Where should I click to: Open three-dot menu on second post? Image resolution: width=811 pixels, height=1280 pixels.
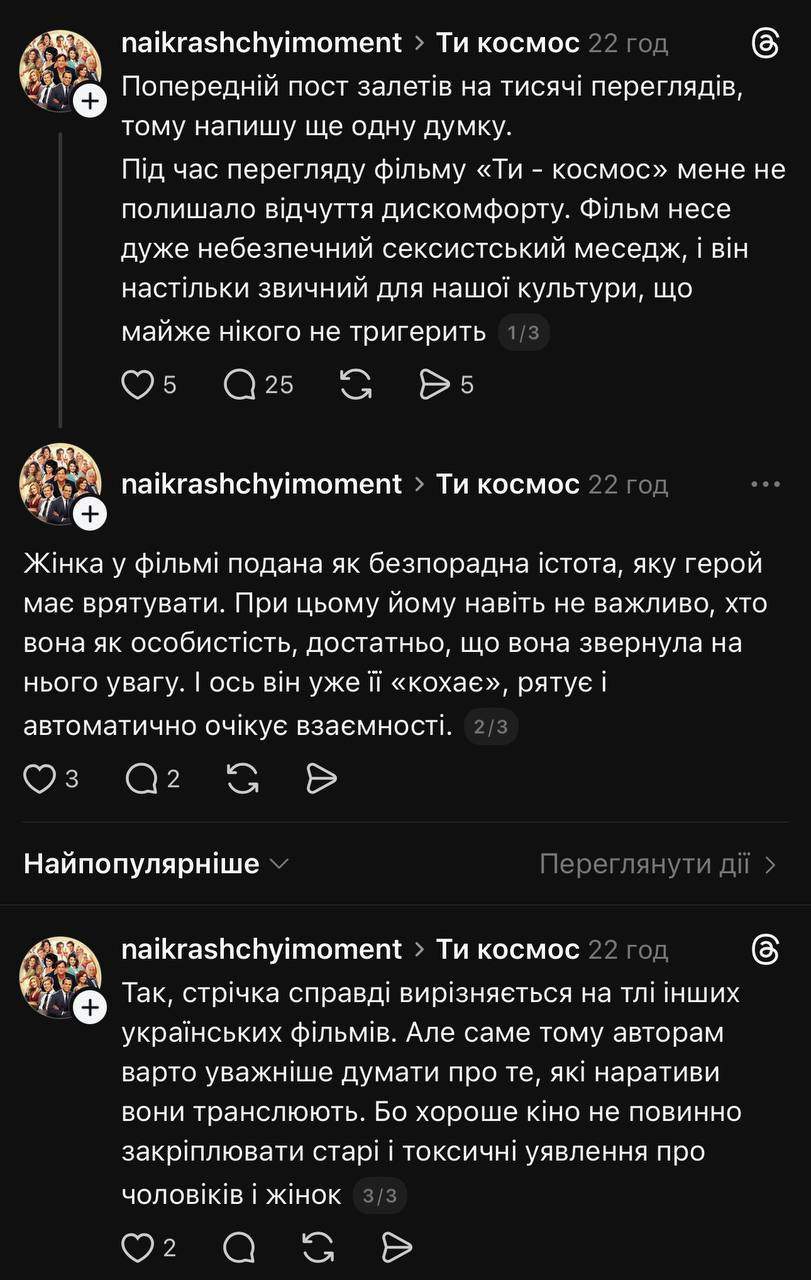coord(764,484)
